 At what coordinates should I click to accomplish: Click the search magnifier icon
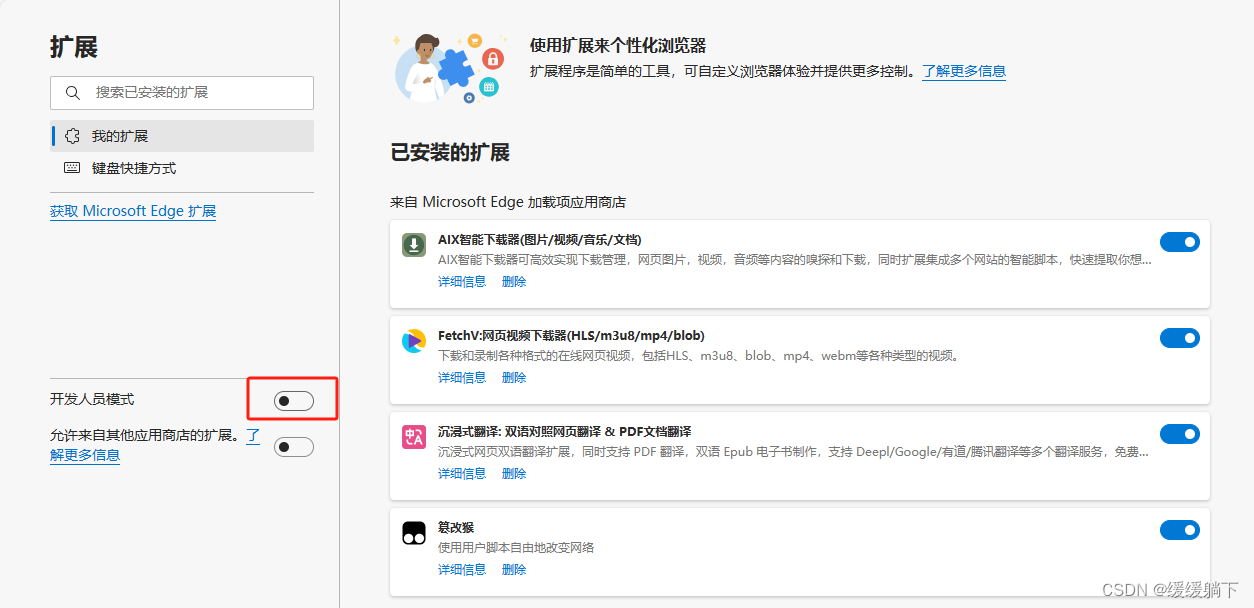pos(73,92)
